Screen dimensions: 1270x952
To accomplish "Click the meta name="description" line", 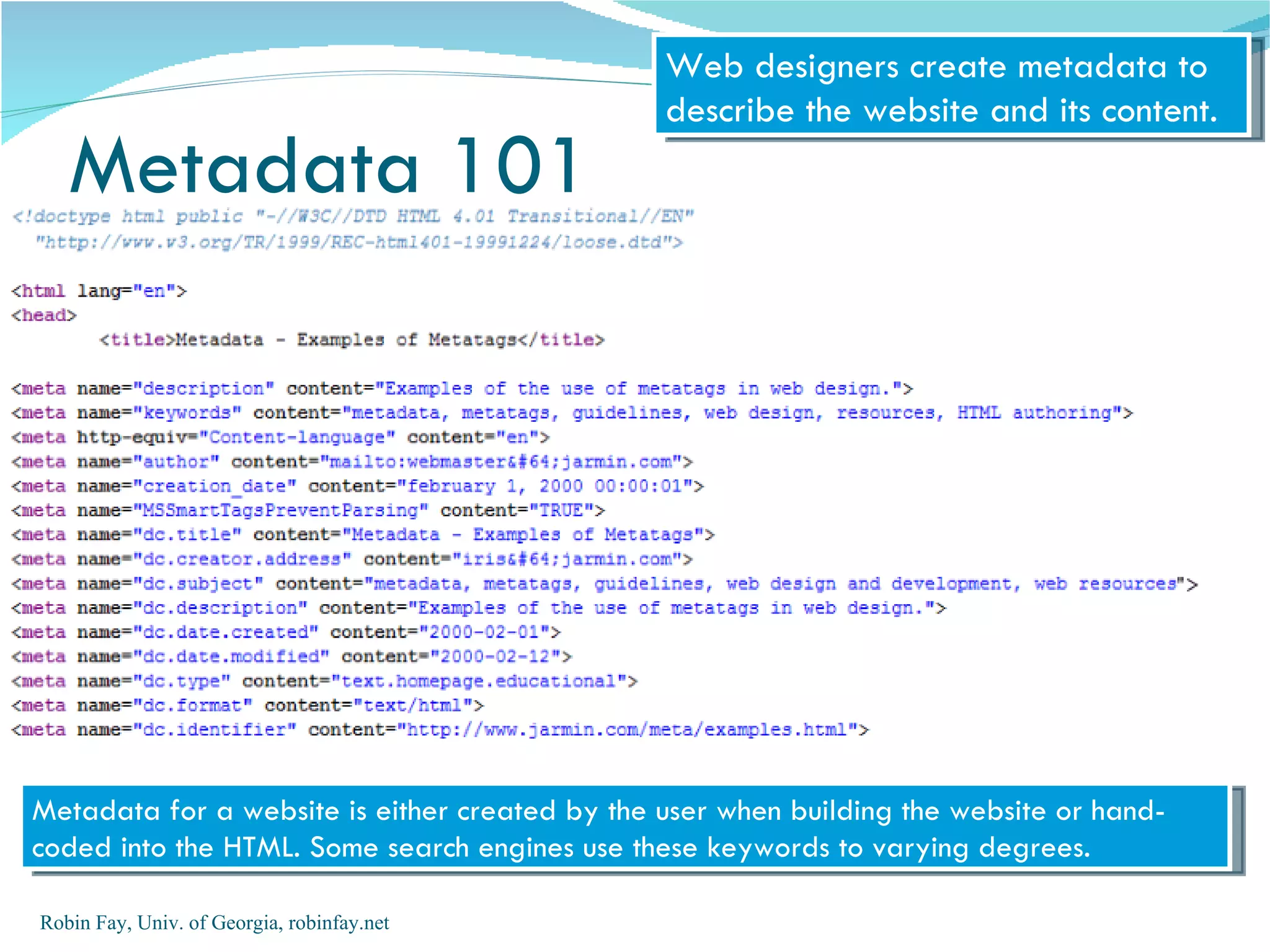I will [x=462, y=389].
